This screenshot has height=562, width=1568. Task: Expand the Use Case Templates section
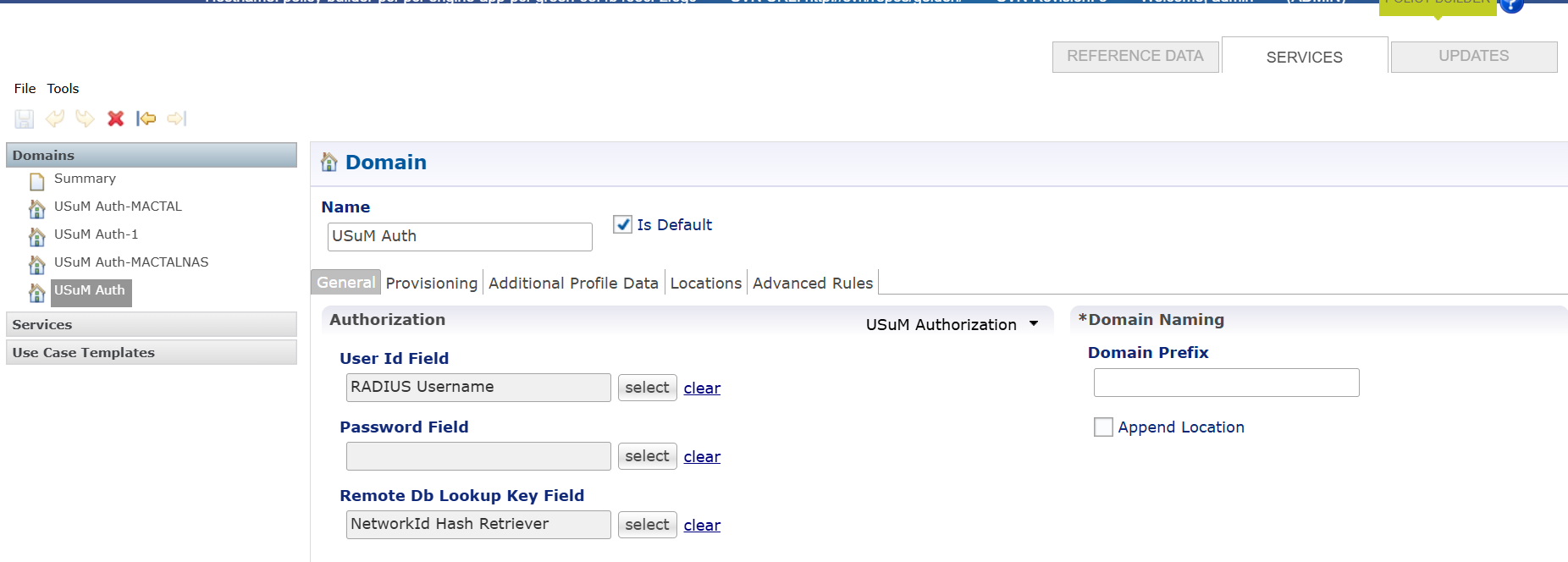[x=152, y=352]
